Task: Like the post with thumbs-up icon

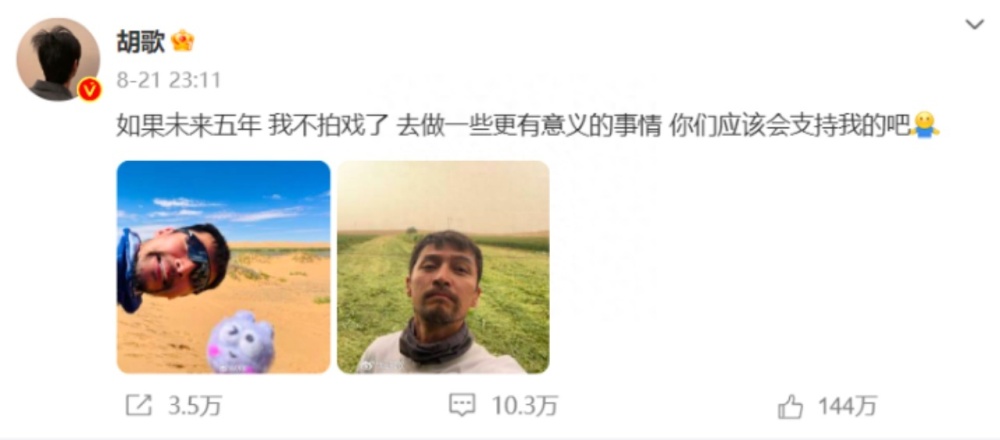Action: pos(790,406)
